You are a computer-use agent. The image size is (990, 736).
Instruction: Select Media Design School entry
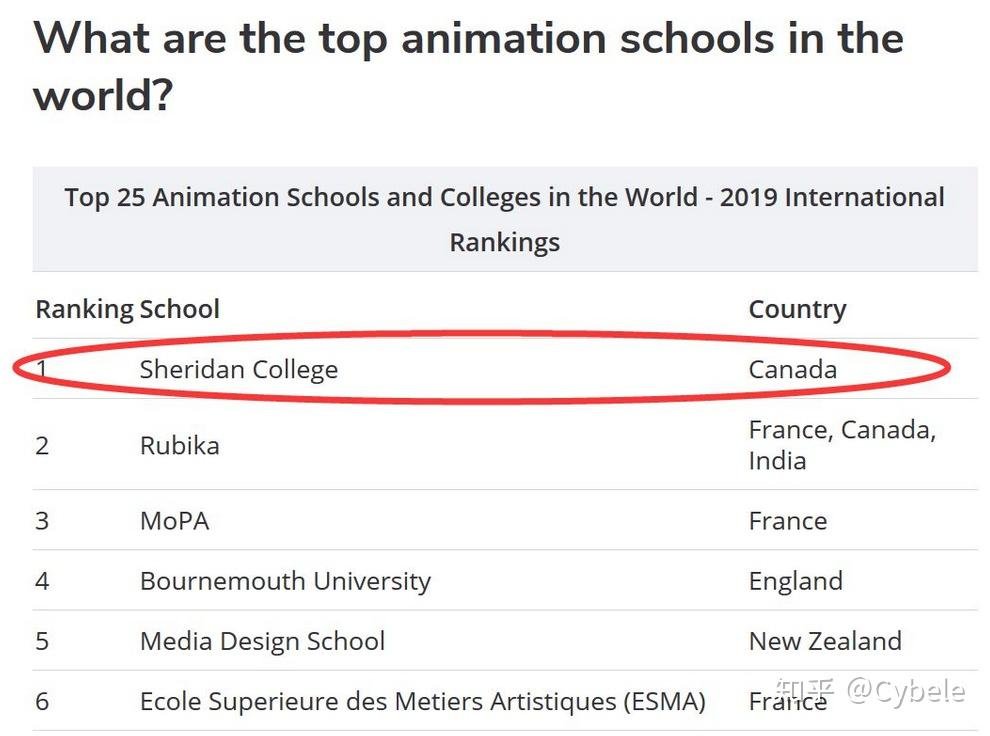tap(262, 641)
